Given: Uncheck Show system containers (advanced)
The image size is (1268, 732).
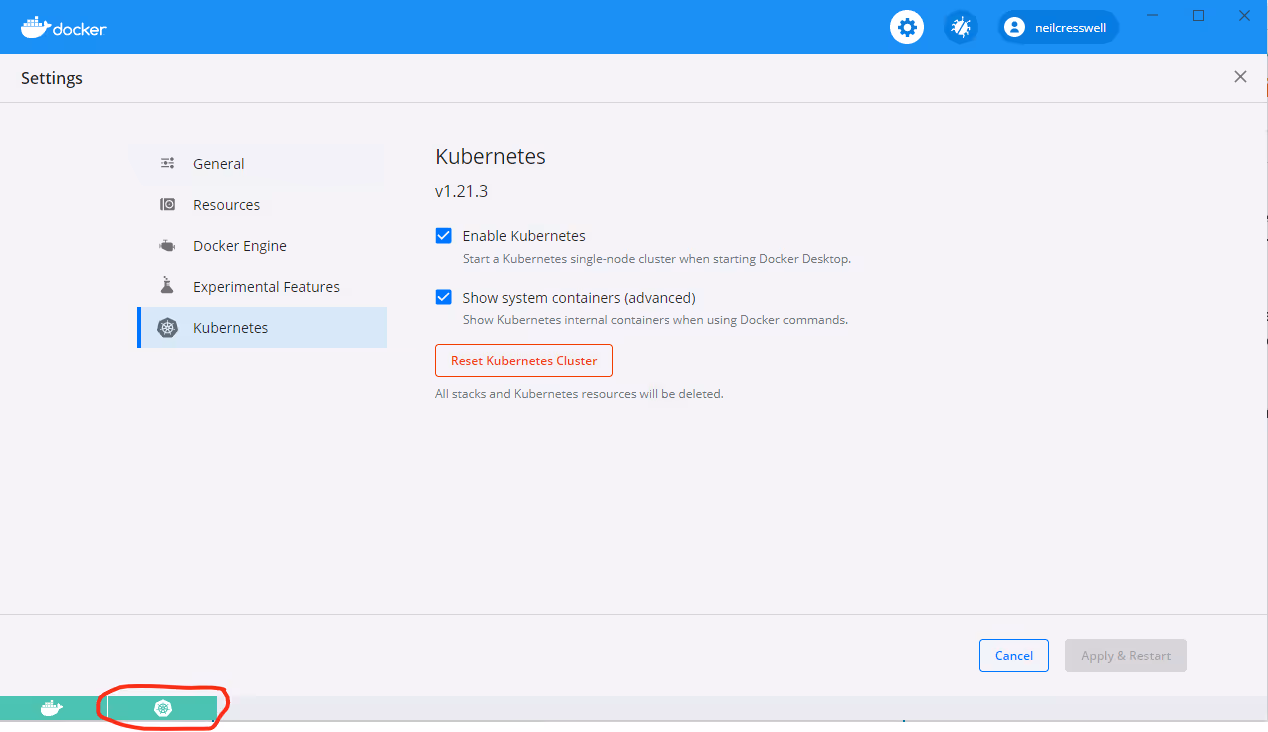Looking at the screenshot, I should click(444, 297).
